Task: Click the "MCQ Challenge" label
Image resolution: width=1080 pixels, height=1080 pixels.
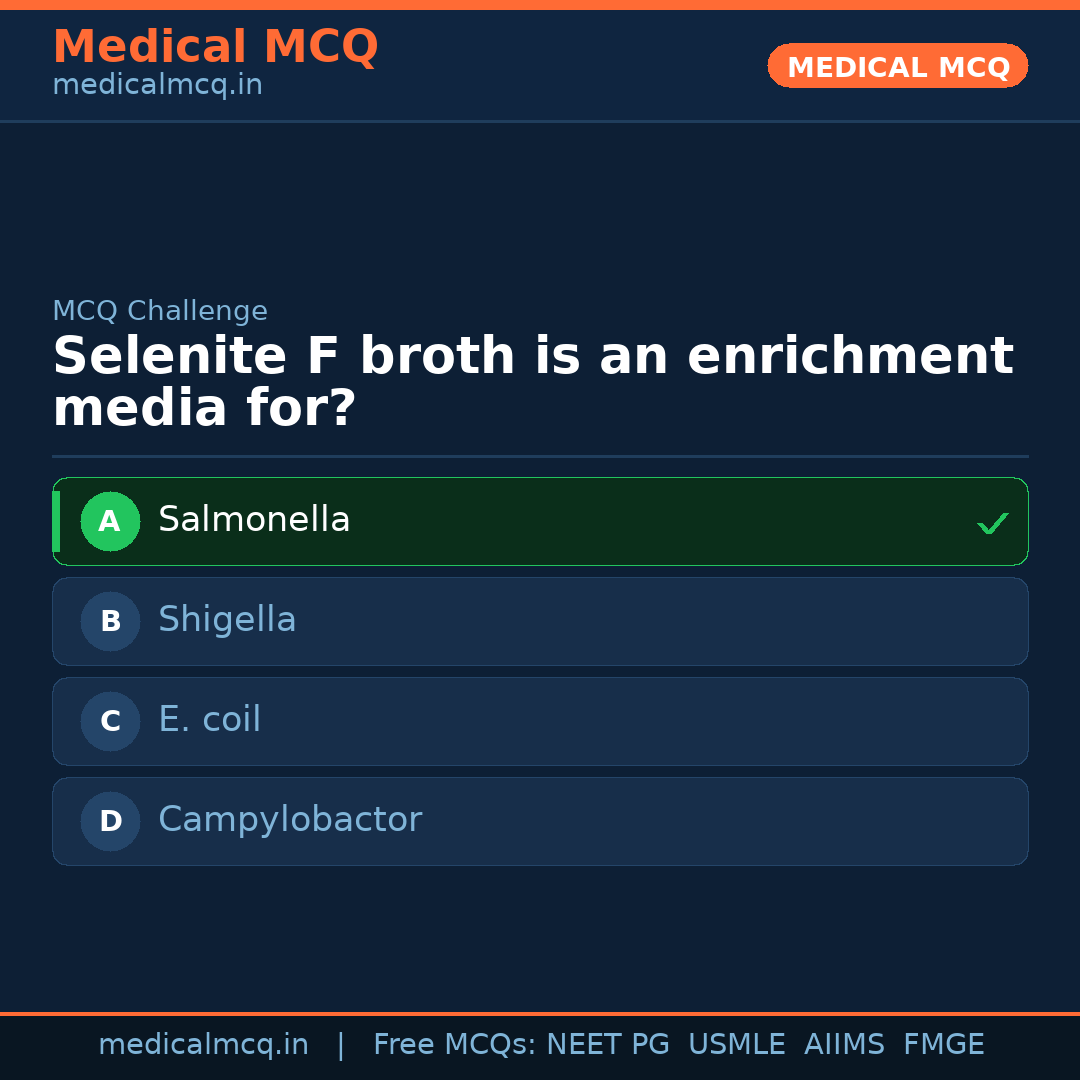Action: pos(160,311)
